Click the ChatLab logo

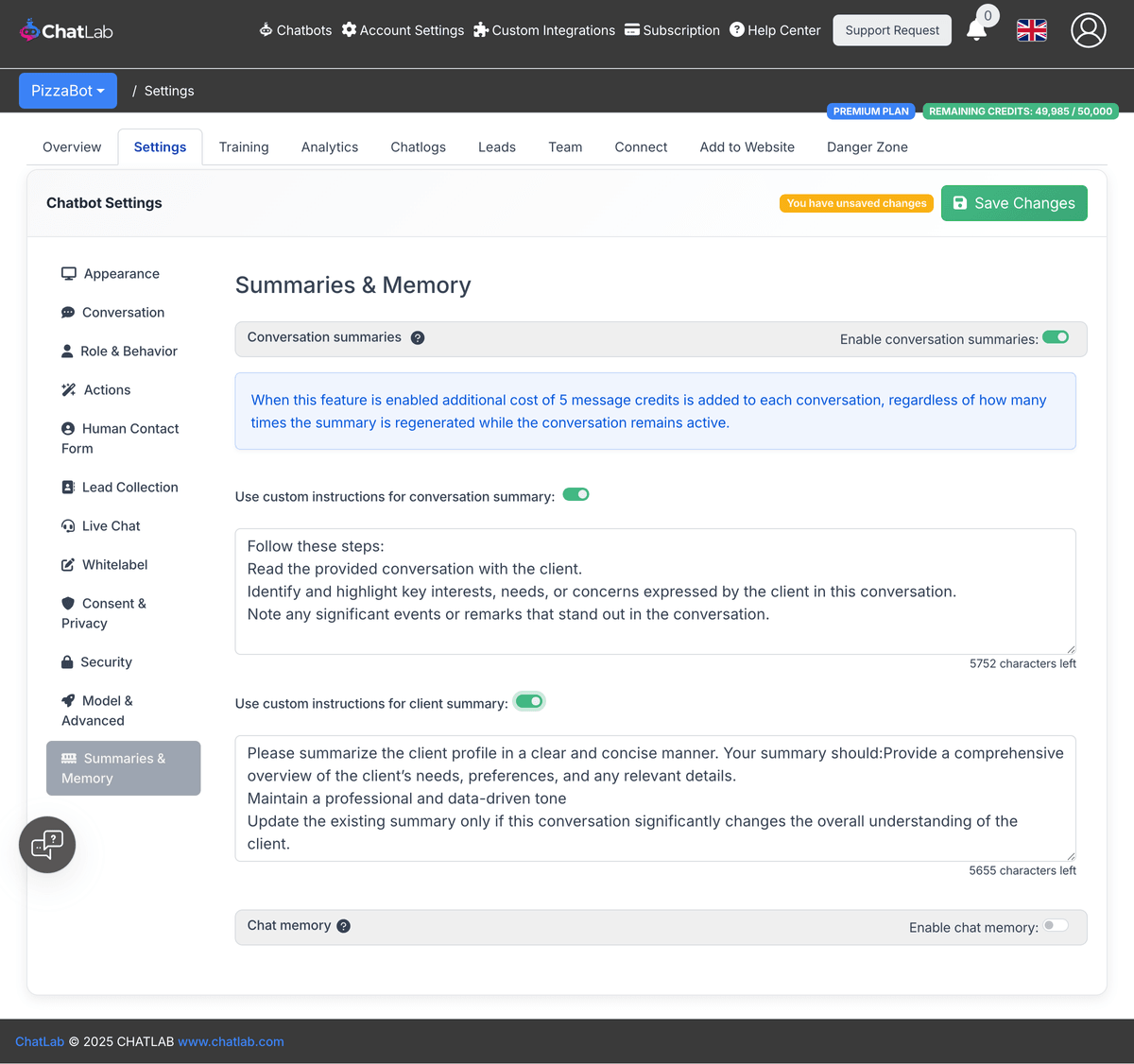coord(66,31)
